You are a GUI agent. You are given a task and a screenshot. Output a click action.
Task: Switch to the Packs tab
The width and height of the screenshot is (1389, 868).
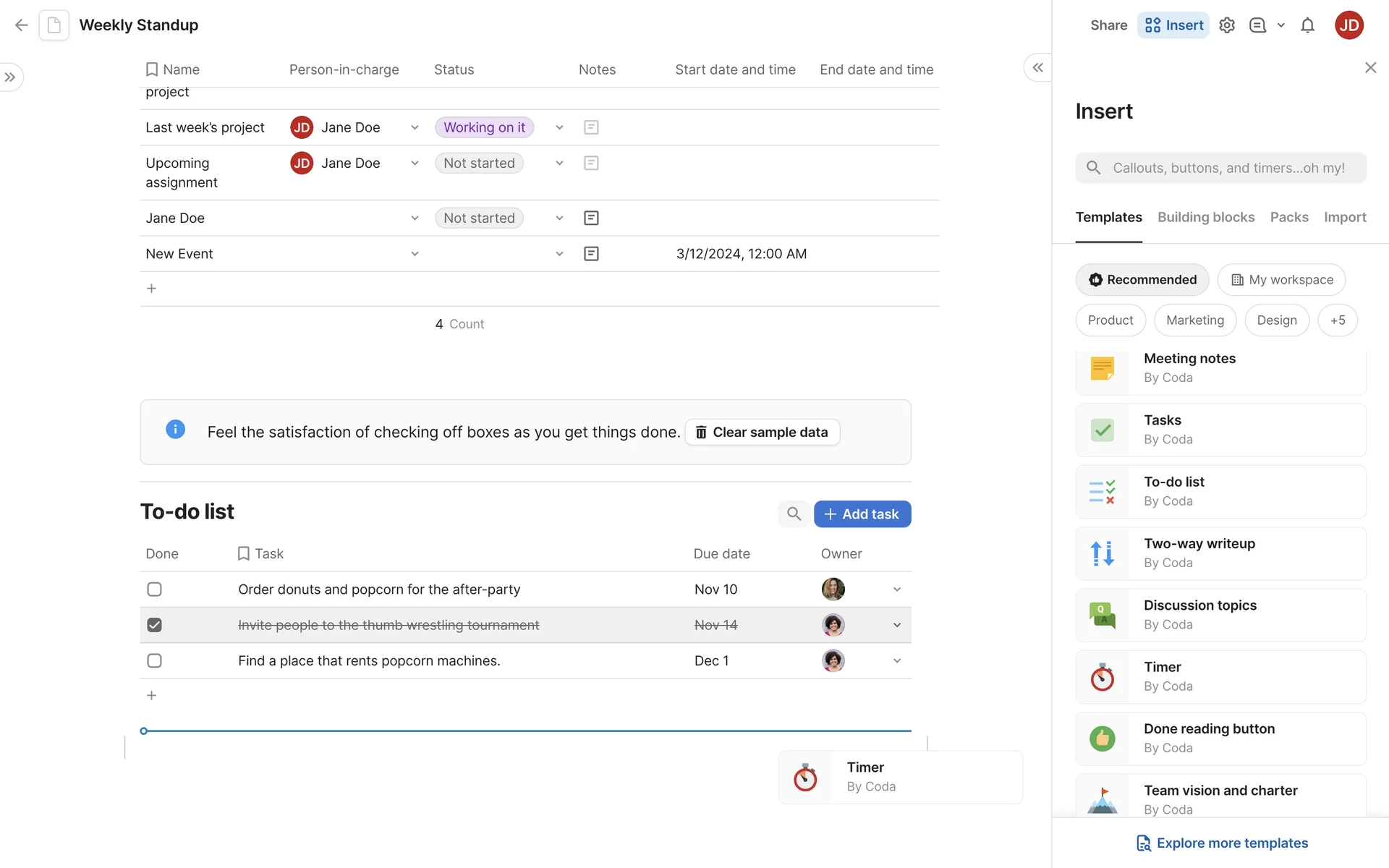click(1288, 217)
